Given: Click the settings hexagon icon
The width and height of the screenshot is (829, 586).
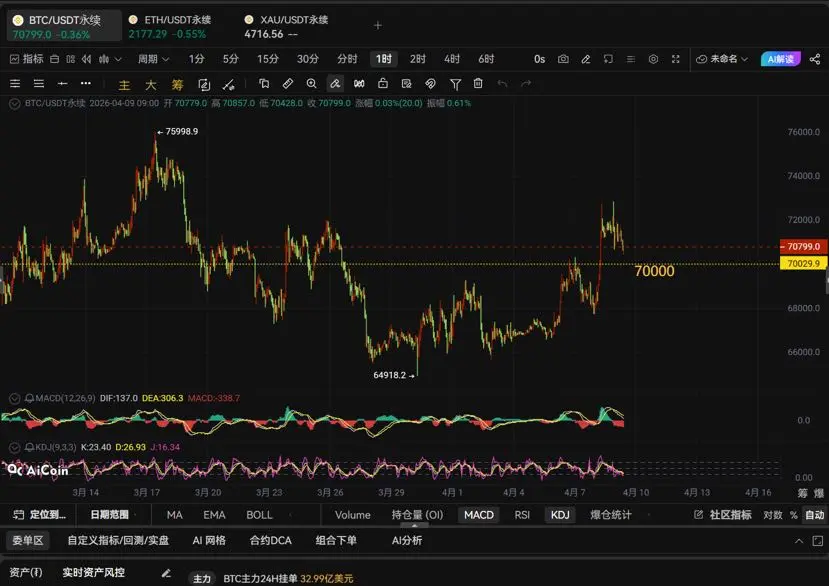Looking at the screenshot, I should point(653,59).
